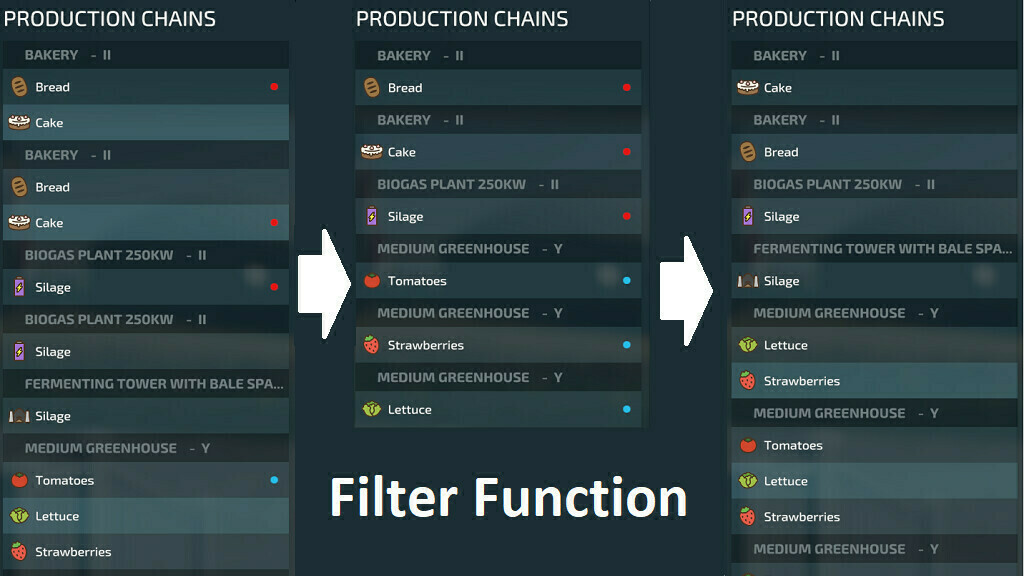Image resolution: width=1024 pixels, height=576 pixels.
Task: Collapse the Fermenting Tower header in the left panel
Action: (x=154, y=384)
